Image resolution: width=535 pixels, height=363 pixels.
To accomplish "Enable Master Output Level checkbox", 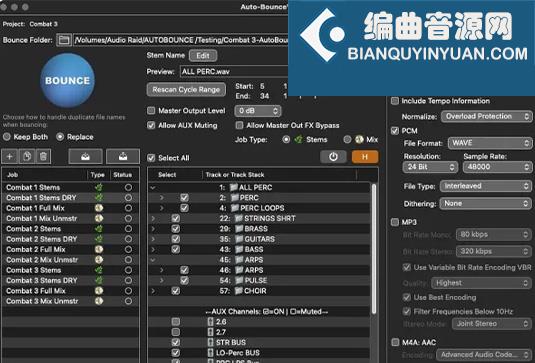I will pyautogui.click(x=151, y=111).
